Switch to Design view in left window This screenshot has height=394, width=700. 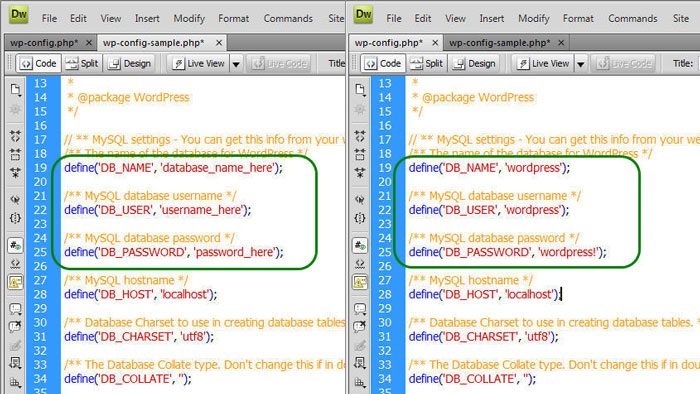click(x=129, y=64)
